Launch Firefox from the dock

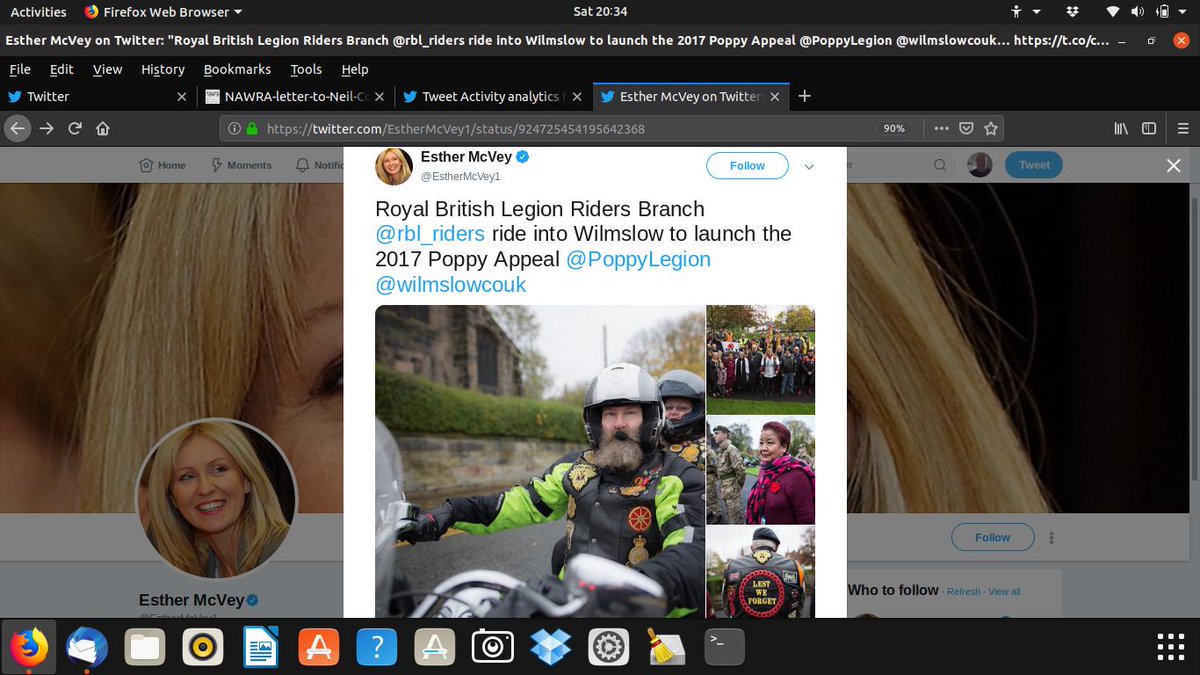29,647
